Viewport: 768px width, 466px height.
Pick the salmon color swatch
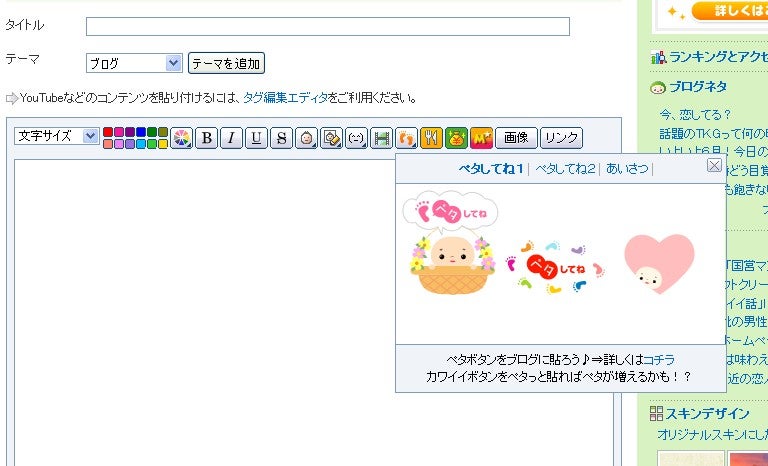108,144
